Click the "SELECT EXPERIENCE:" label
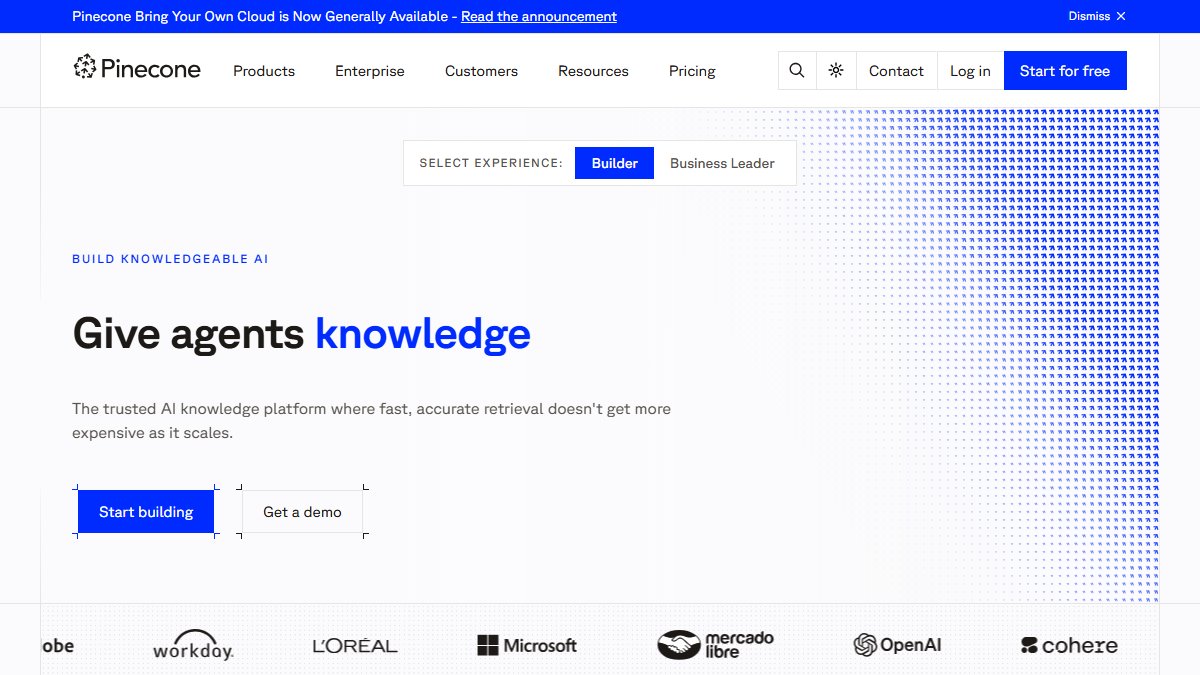This screenshot has height=675, width=1200. [x=491, y=163]
